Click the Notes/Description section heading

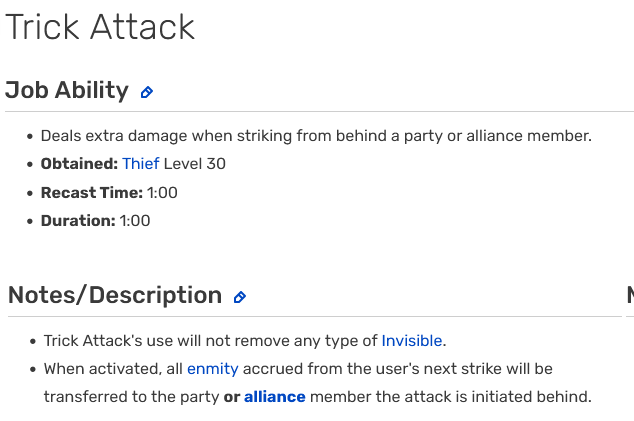click(x=115, y=296)
